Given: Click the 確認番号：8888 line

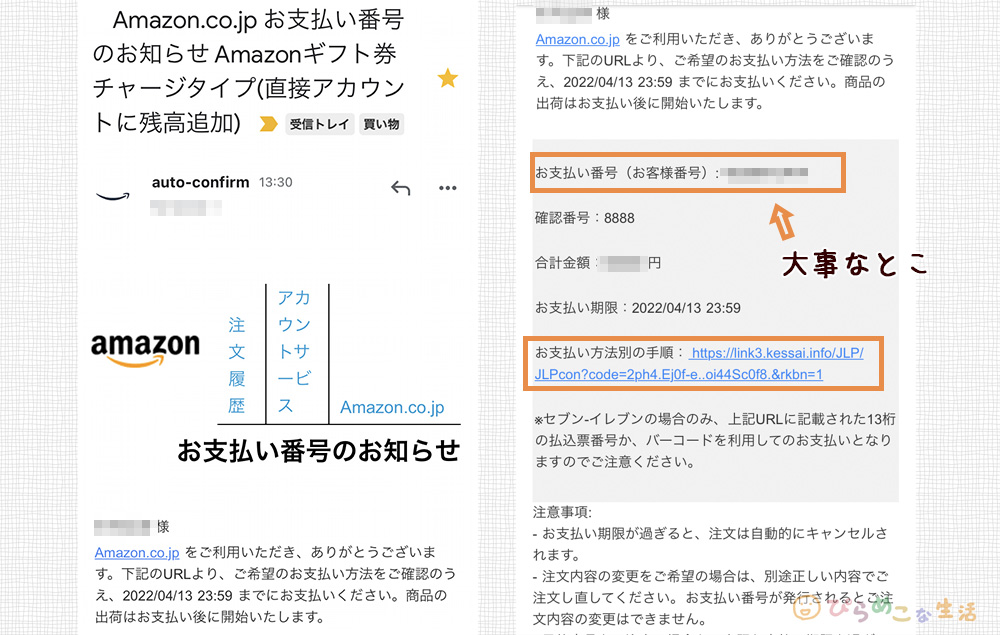Looking at the screenshot, I should (x=585, y=218).
